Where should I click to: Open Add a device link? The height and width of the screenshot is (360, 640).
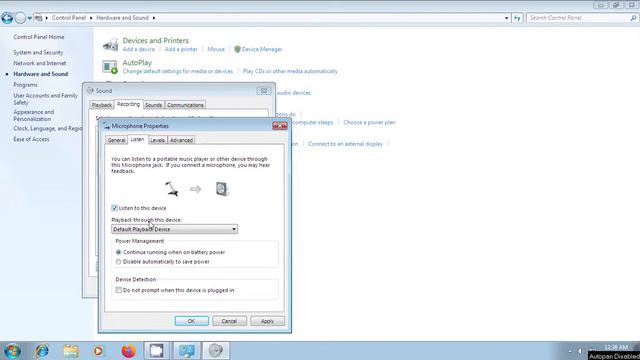139,49
